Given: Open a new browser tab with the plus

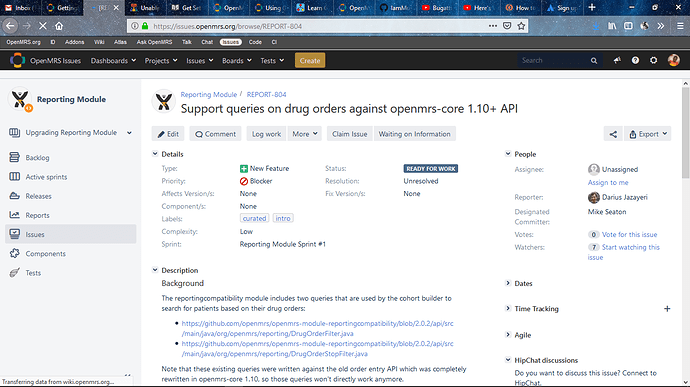Looking at the screenshot, I should (x=592, y=7).
